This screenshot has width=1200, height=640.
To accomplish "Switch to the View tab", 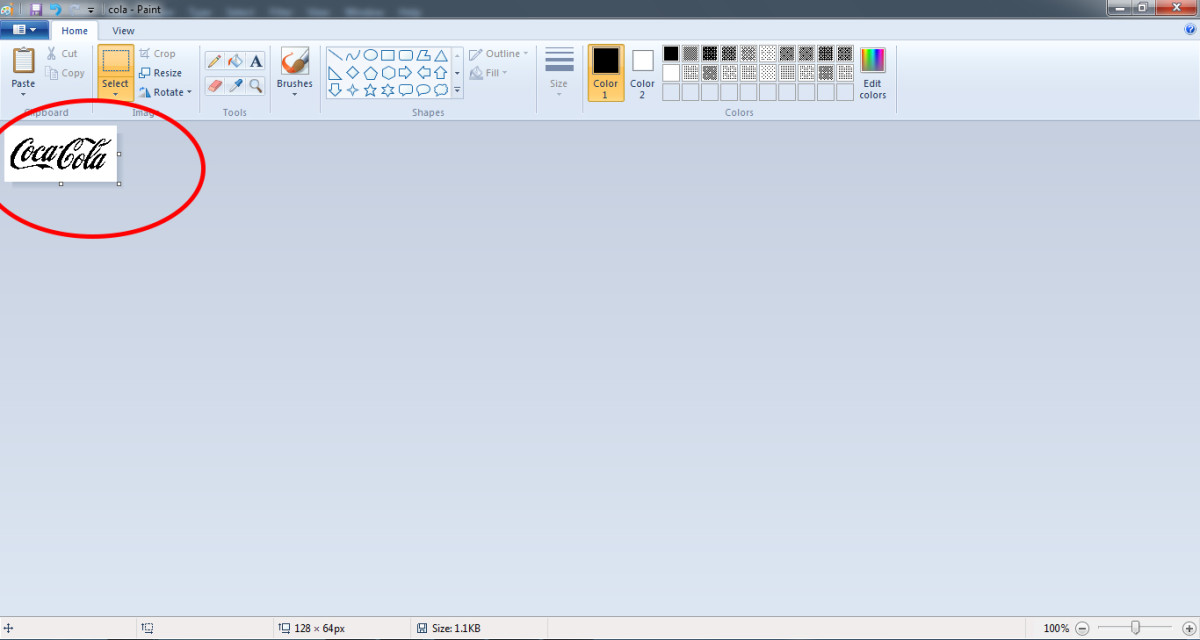I will (x=123, y=31).
